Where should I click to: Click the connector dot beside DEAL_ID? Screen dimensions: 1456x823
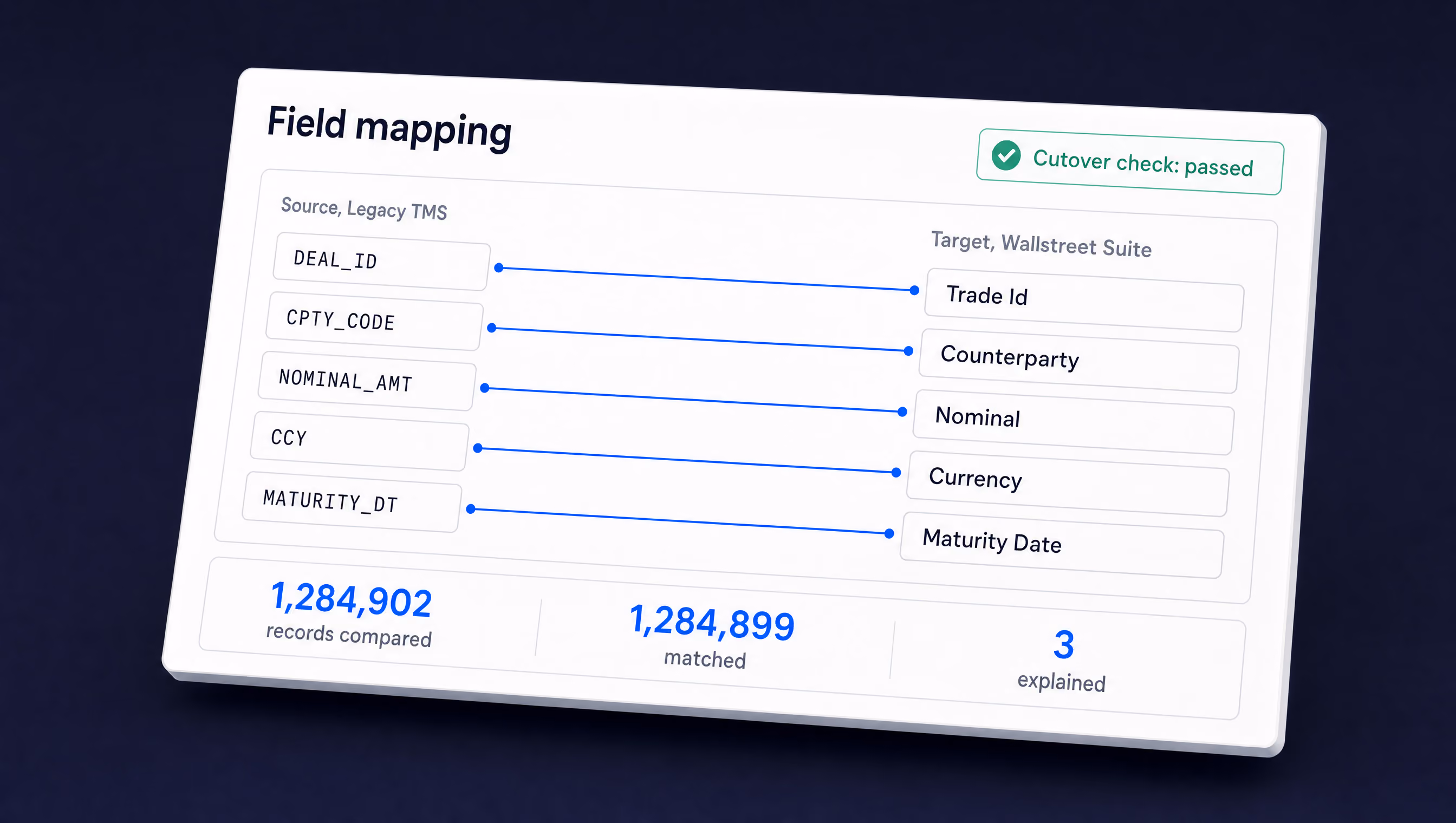pyautogui.click(x=499, y=268)
